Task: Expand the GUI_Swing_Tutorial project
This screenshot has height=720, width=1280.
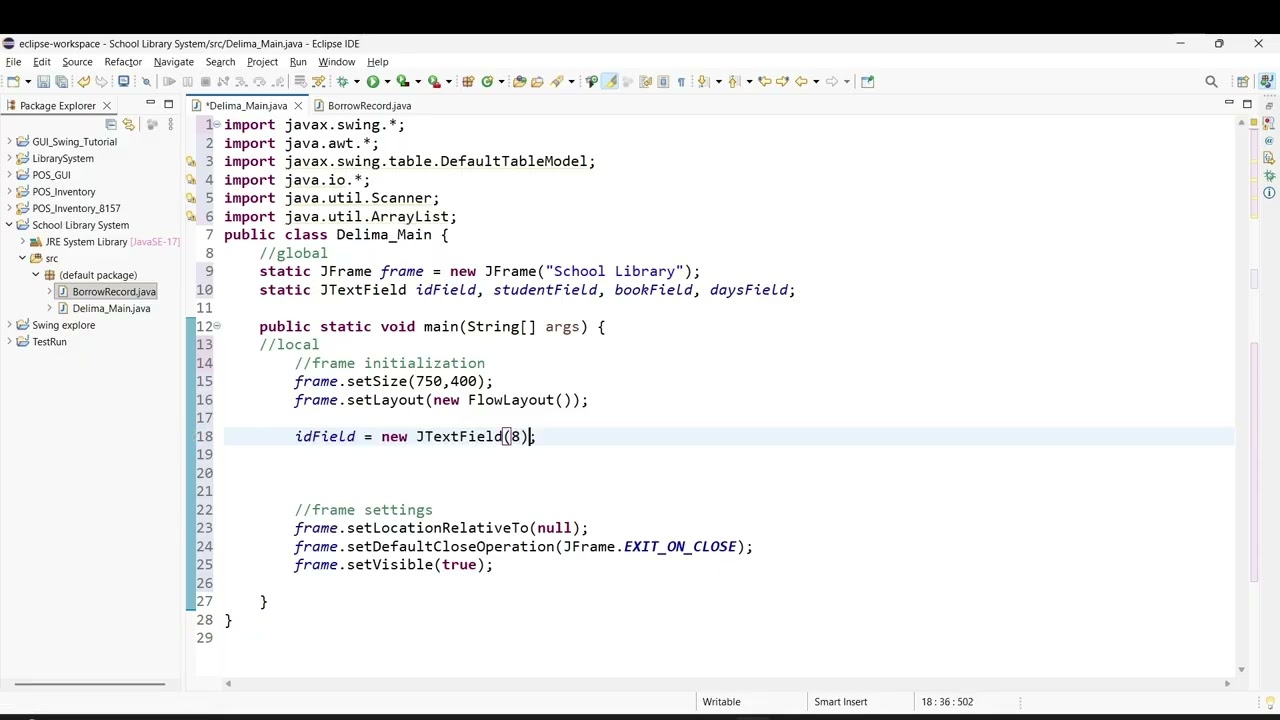Action: click(x=9, y=142)
